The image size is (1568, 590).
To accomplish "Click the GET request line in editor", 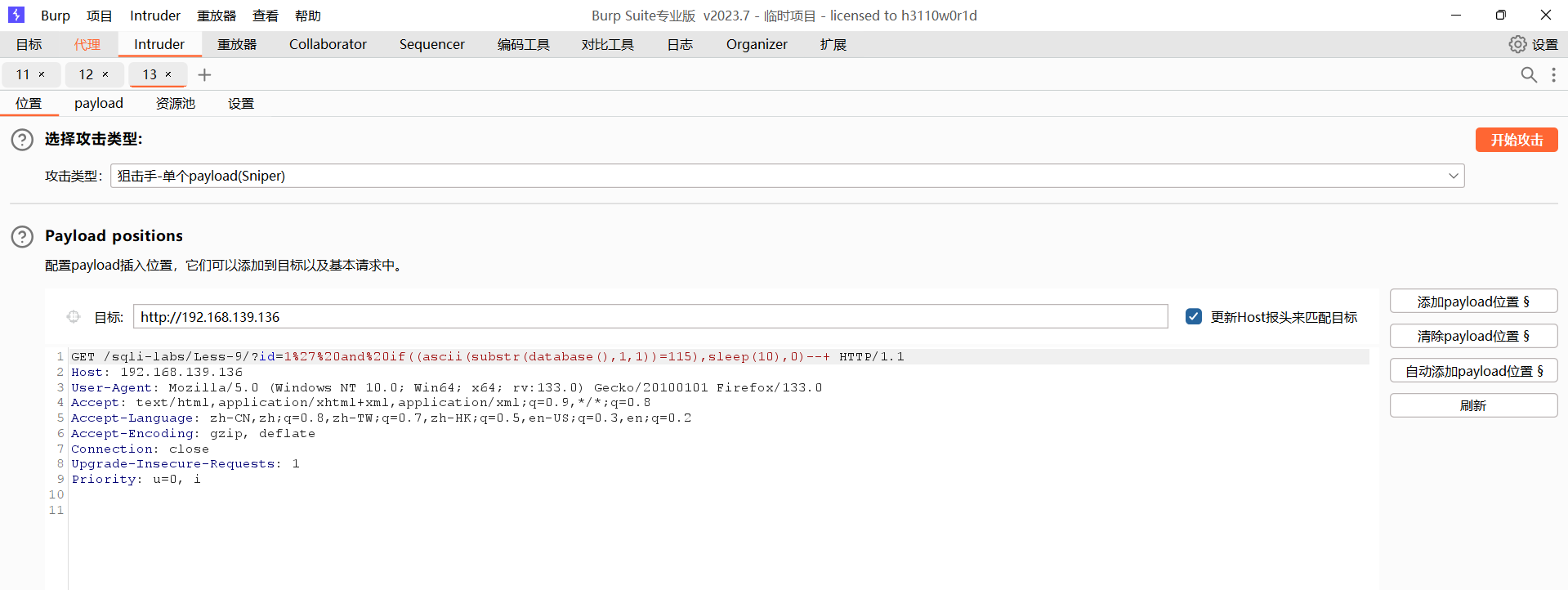I will click(488, 356).
